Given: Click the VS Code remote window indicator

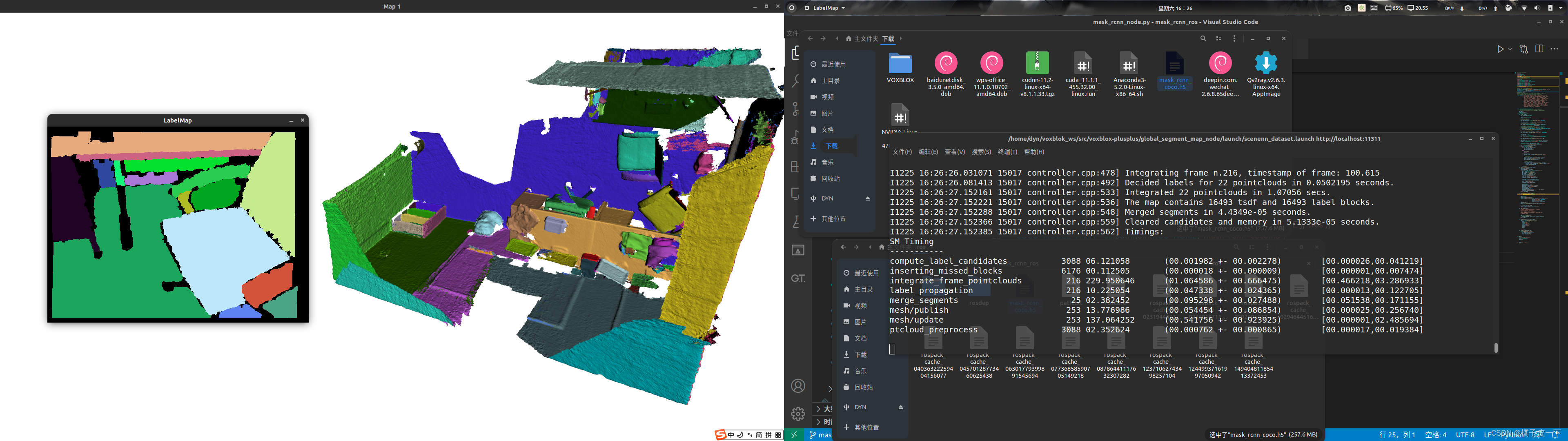Looking at the screenshot, I should click(793, 435).
